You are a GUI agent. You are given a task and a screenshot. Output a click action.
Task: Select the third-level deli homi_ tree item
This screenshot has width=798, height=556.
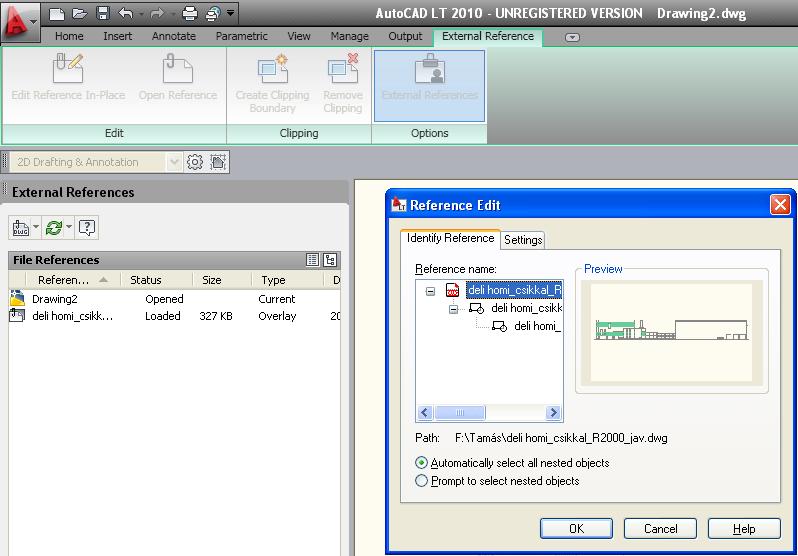pos(537,326)
